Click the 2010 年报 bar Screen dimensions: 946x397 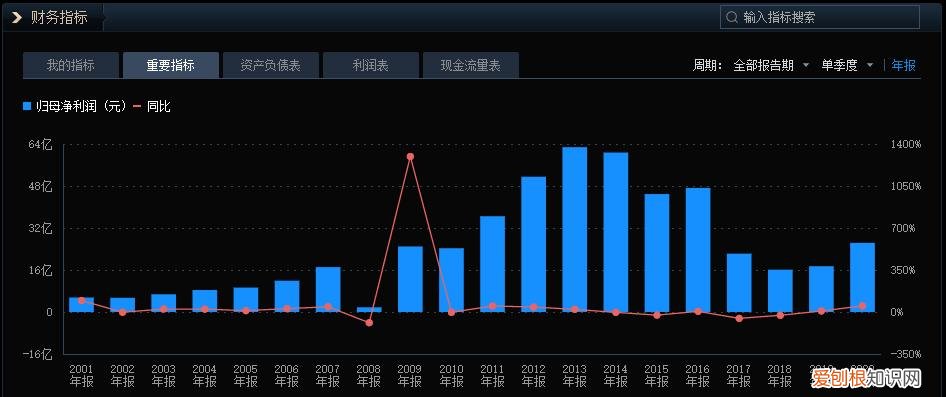pos(451,280)
